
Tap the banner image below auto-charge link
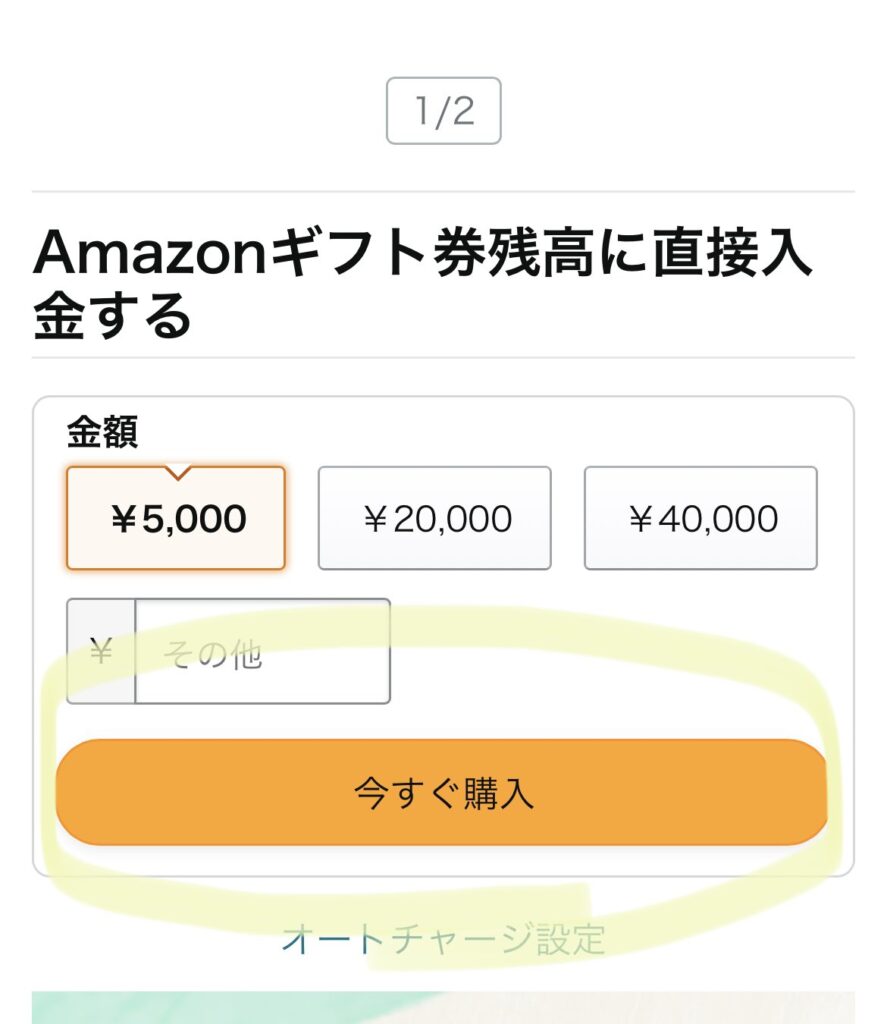tap(443, 1007)
